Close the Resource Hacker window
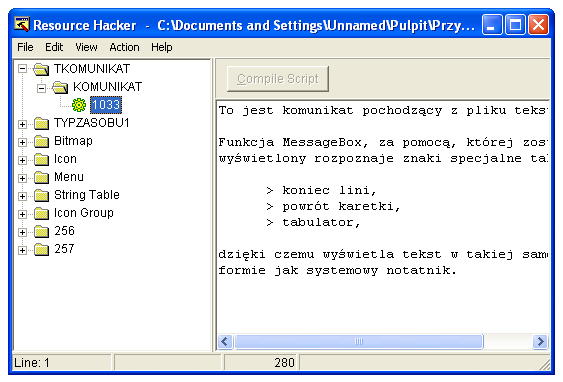The height and width of the screenshot is (382, 563). click(x=538, y=25)
